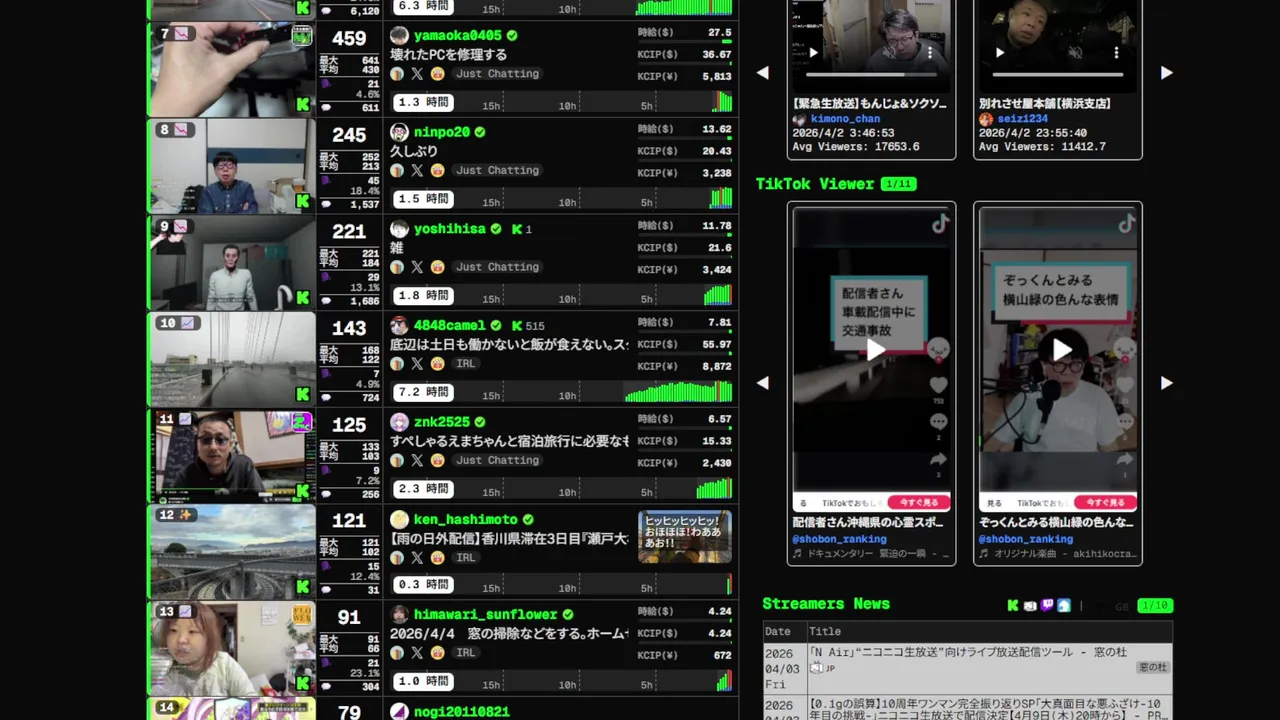The height and width of the screenshot is (720, 1280).
Task: Click the striped round icon in yoshihisa's row
Action: [x=397, y=267]
